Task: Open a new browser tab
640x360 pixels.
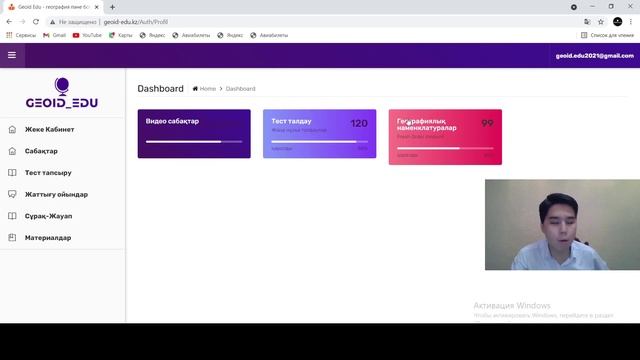Action: pyautogui.click(x=112, y=7)
